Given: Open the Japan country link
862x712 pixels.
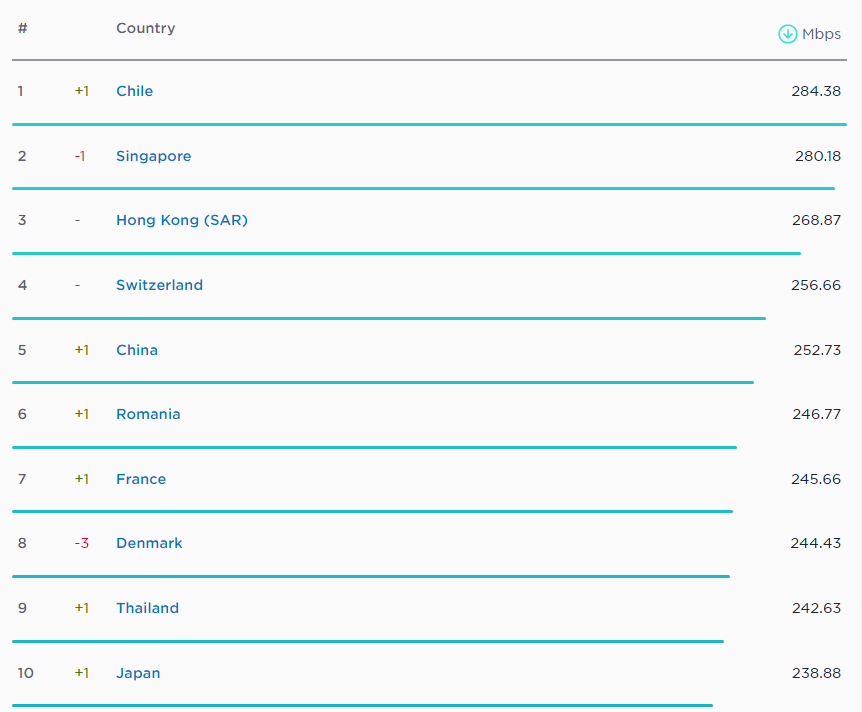Looking at the screenshot, I should 138,673.
